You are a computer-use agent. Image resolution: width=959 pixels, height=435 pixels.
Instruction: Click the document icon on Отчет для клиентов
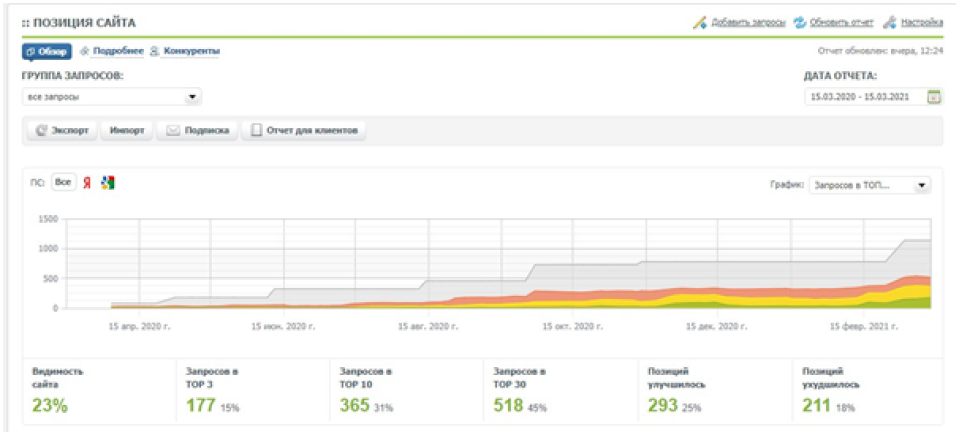(256, 130)
